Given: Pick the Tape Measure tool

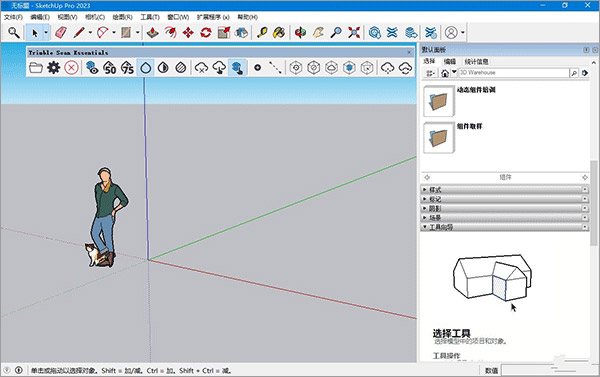Looking at the screenshot, I should point(262,33).
